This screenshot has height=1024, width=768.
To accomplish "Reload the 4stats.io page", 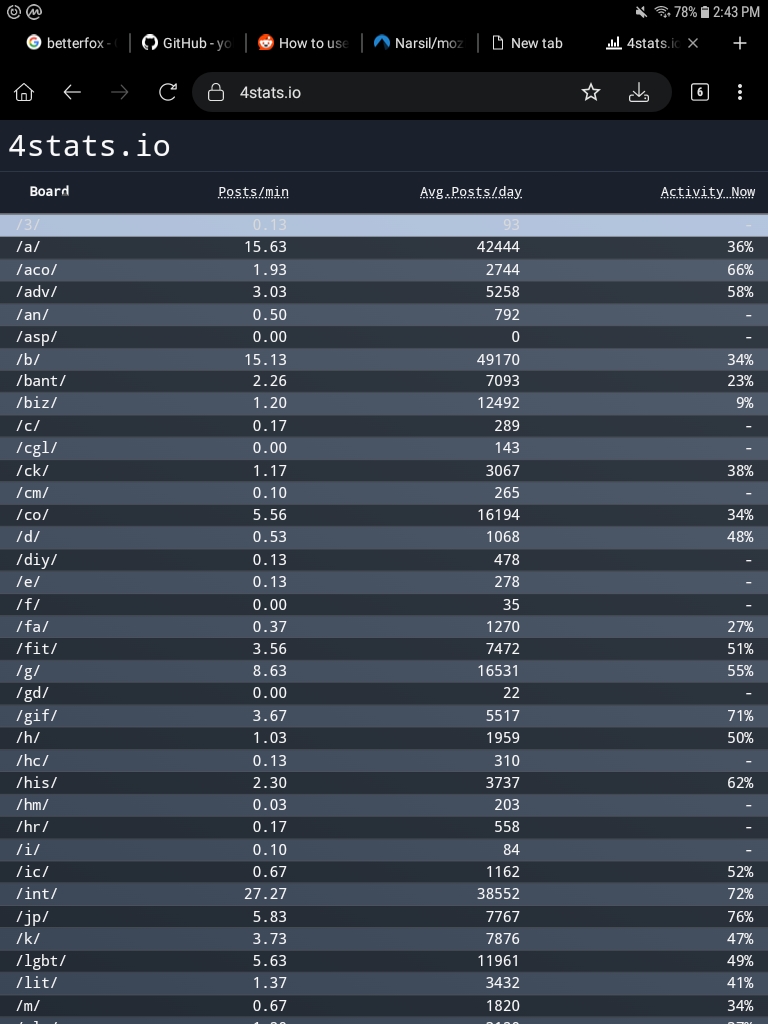I will pos(168,92).
